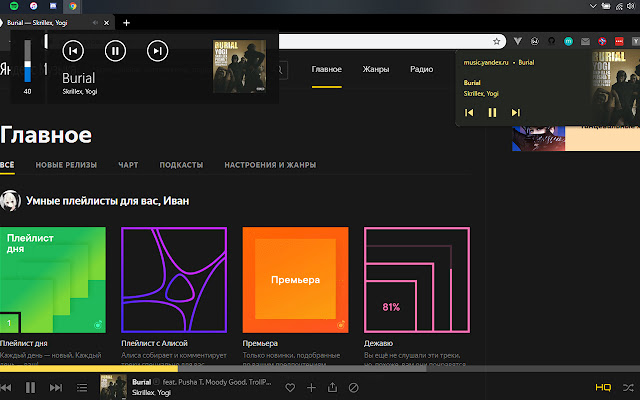The image size is (640, 400).
Task: Switch to the ПОДКАСТЫ tab
Action: tap(181, 165)
